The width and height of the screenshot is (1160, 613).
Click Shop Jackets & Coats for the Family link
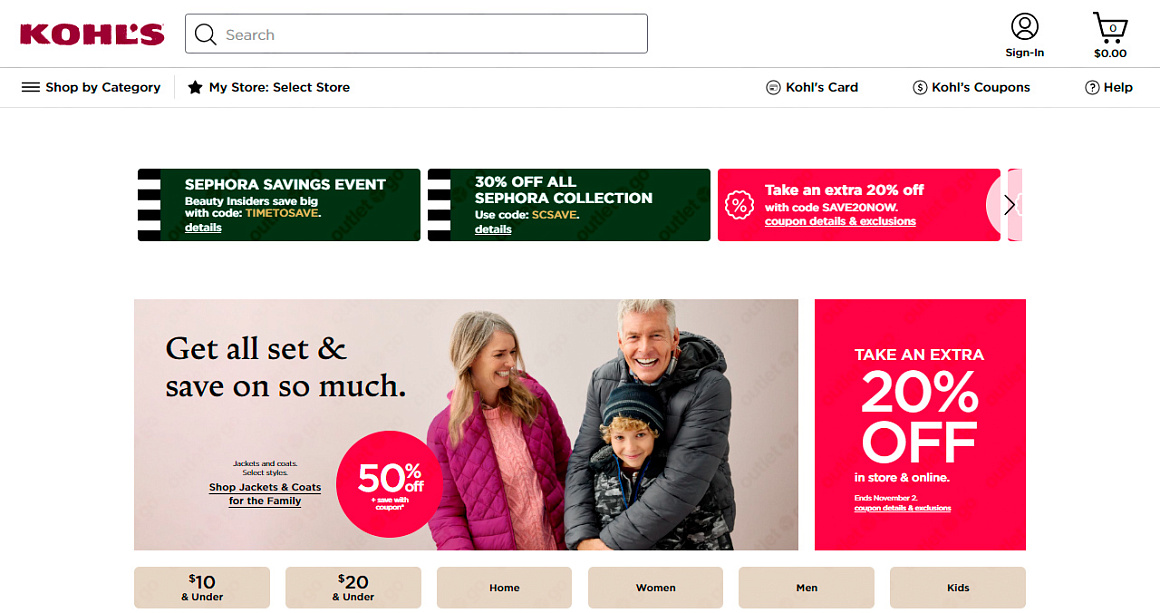[x=265, y=494]
